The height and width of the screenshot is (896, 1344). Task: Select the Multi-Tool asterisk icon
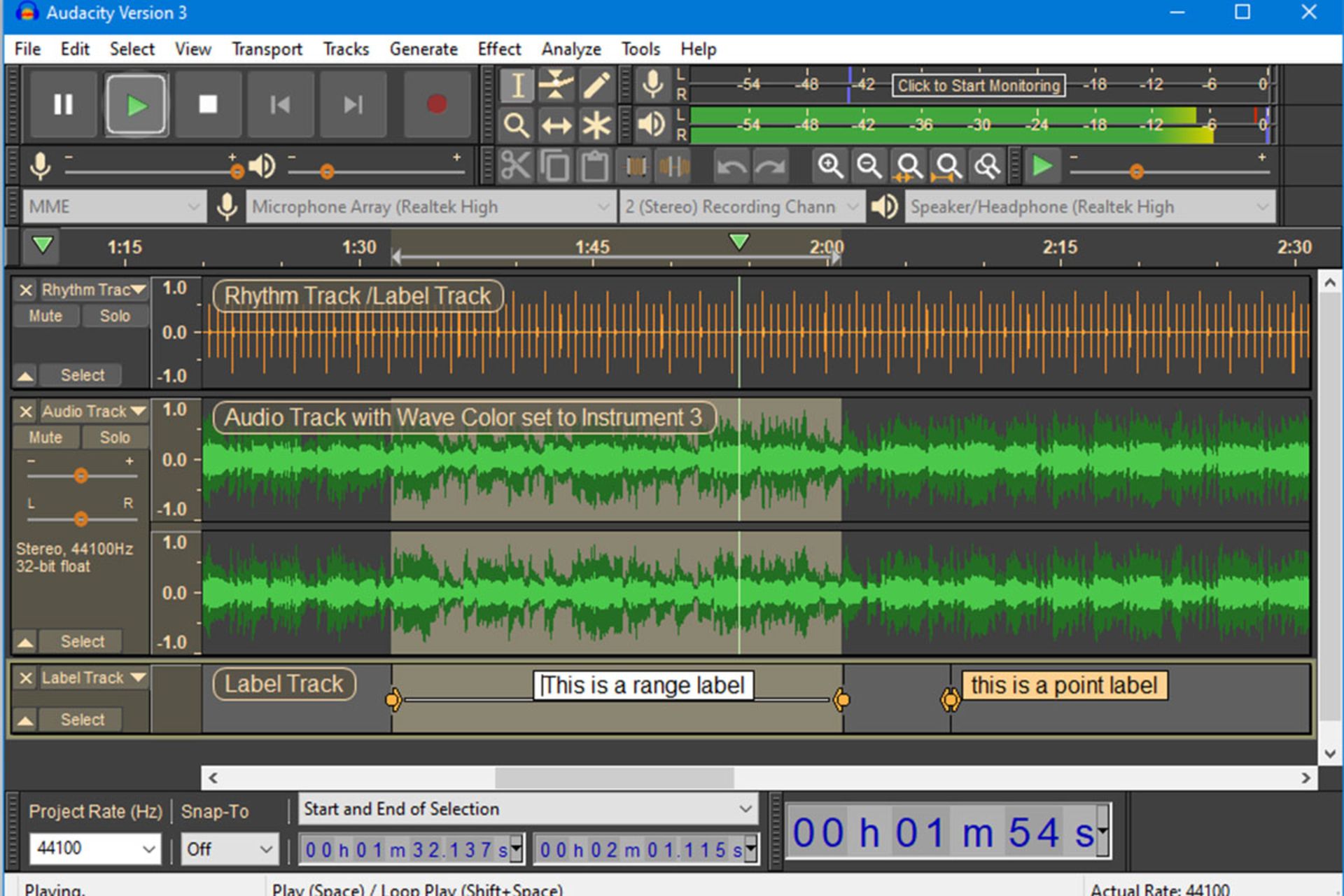(596, 126)
